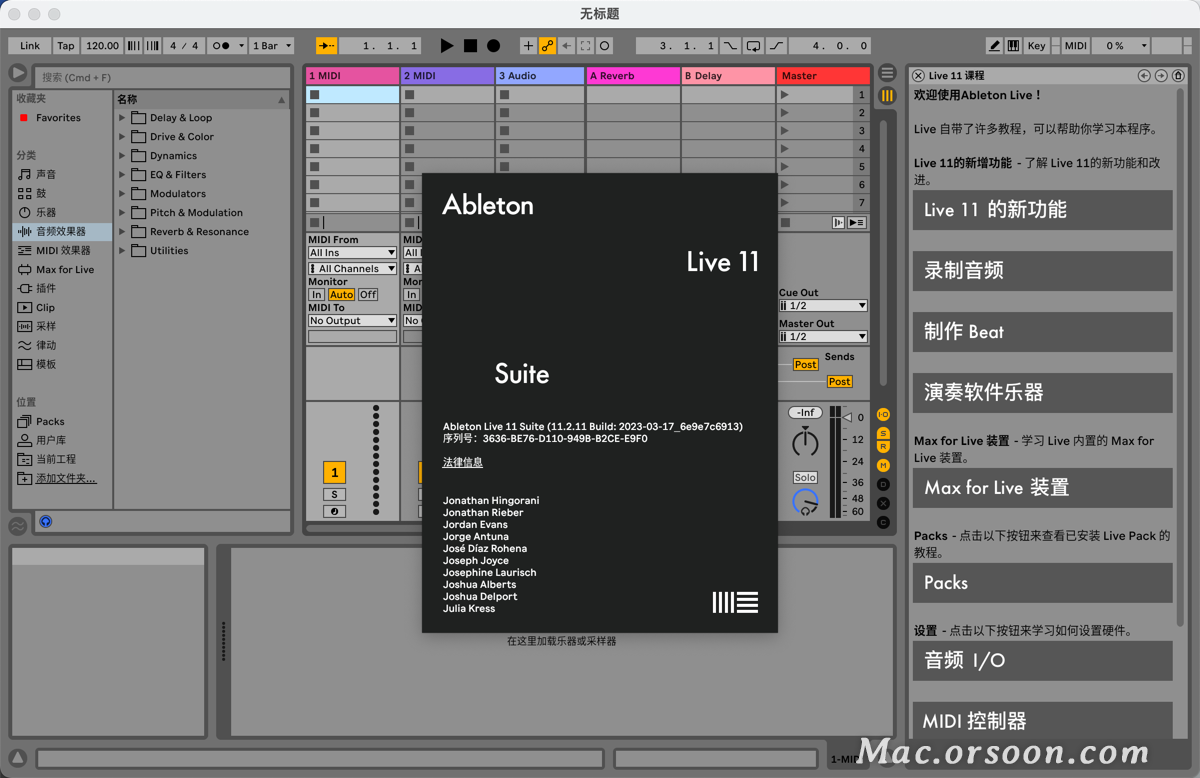Click the Link button

30,46
